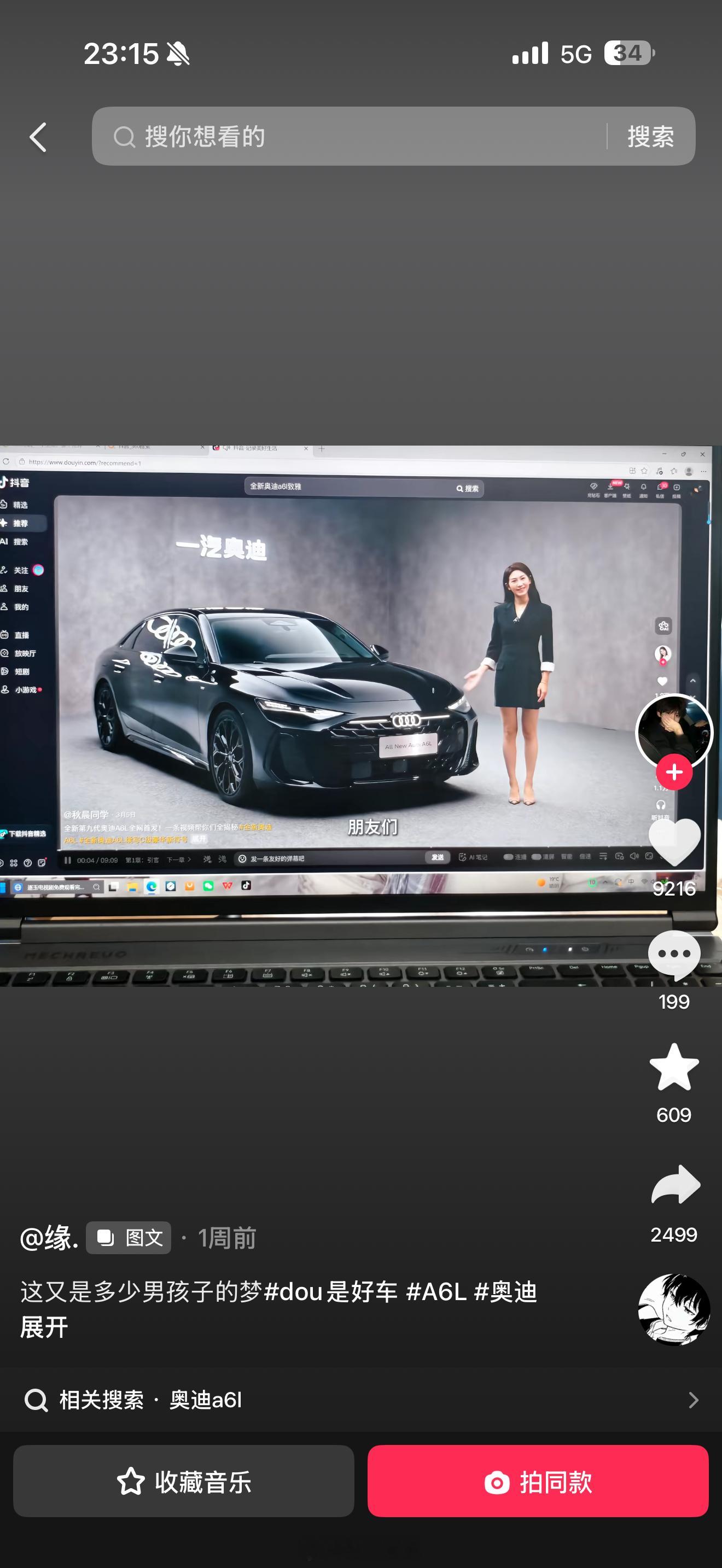Screen dimensions: 722x1568
Task: Tap the 1周前 post time text
Action: point(227,1237)
